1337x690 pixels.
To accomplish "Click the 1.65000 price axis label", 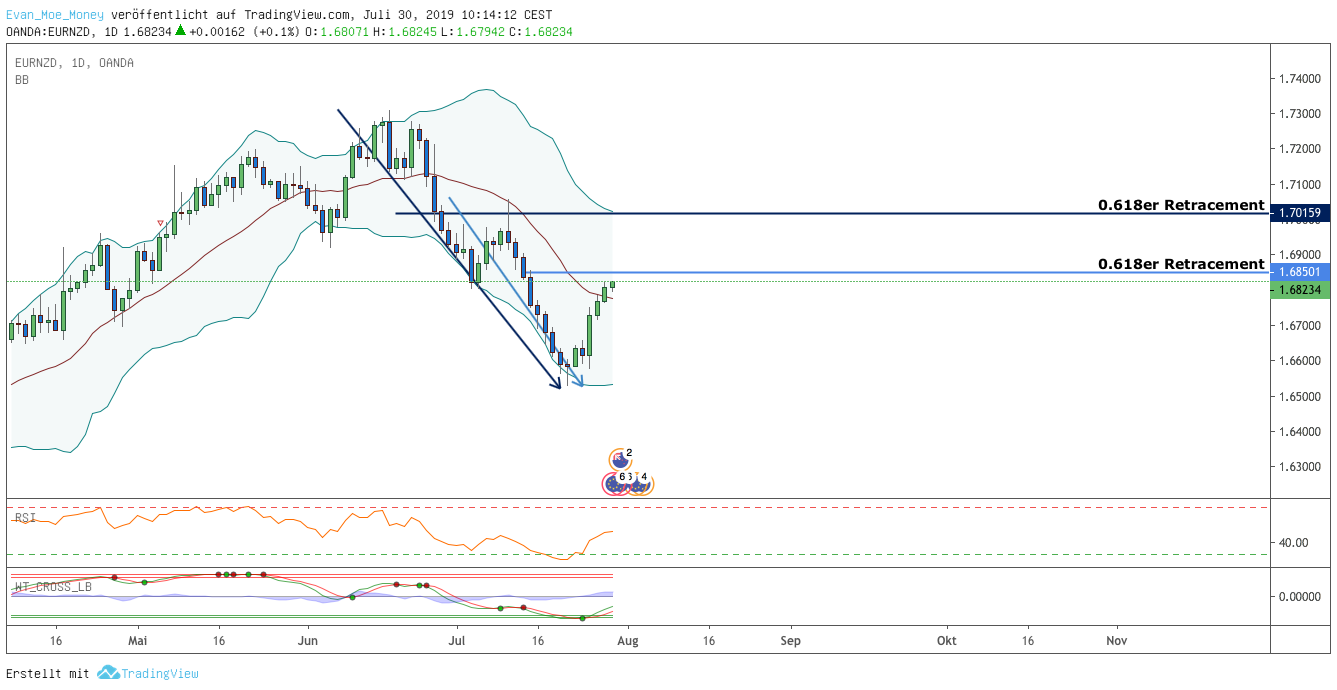I will pyautogui.click(x=1301, y=397).
